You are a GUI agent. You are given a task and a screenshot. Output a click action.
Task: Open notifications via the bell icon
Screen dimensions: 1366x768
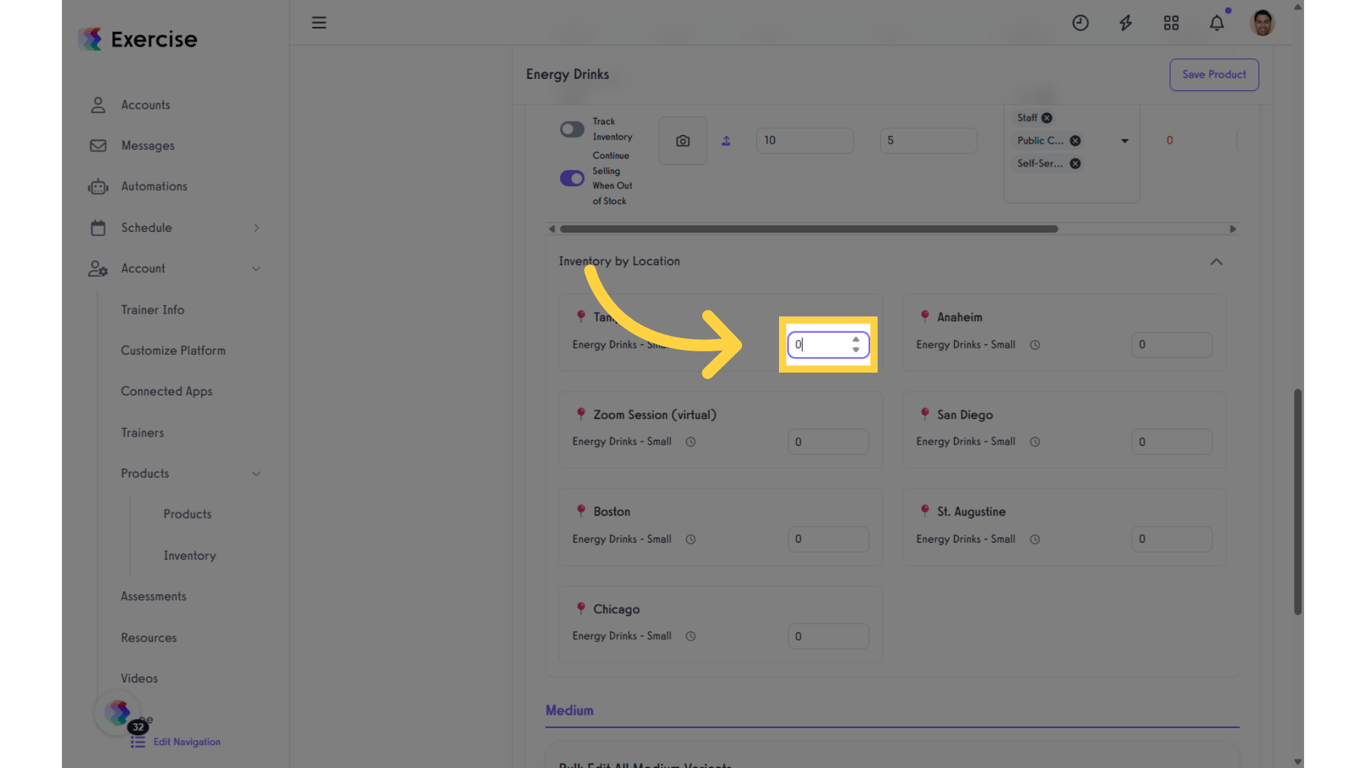[x=1216, y=22]
